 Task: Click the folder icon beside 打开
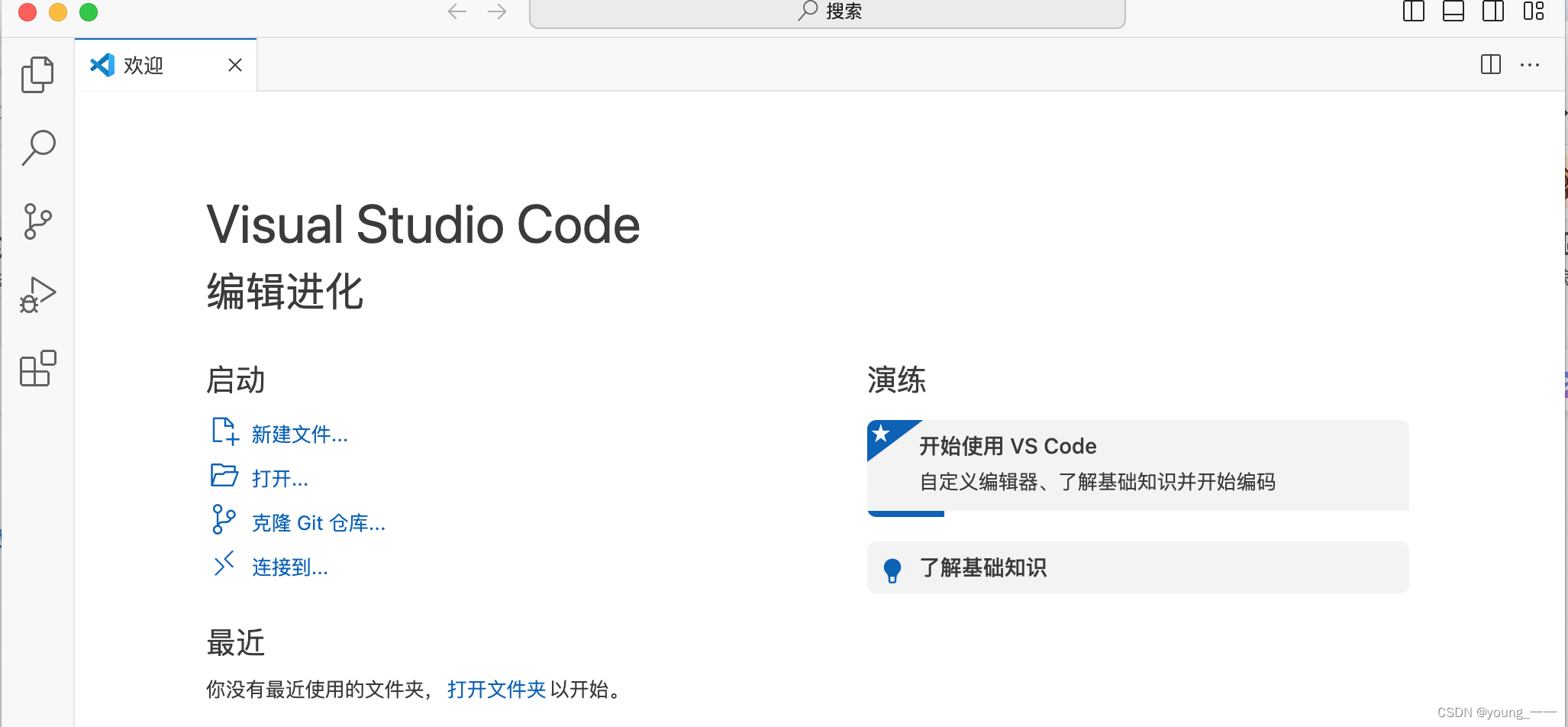coord(224,476)
